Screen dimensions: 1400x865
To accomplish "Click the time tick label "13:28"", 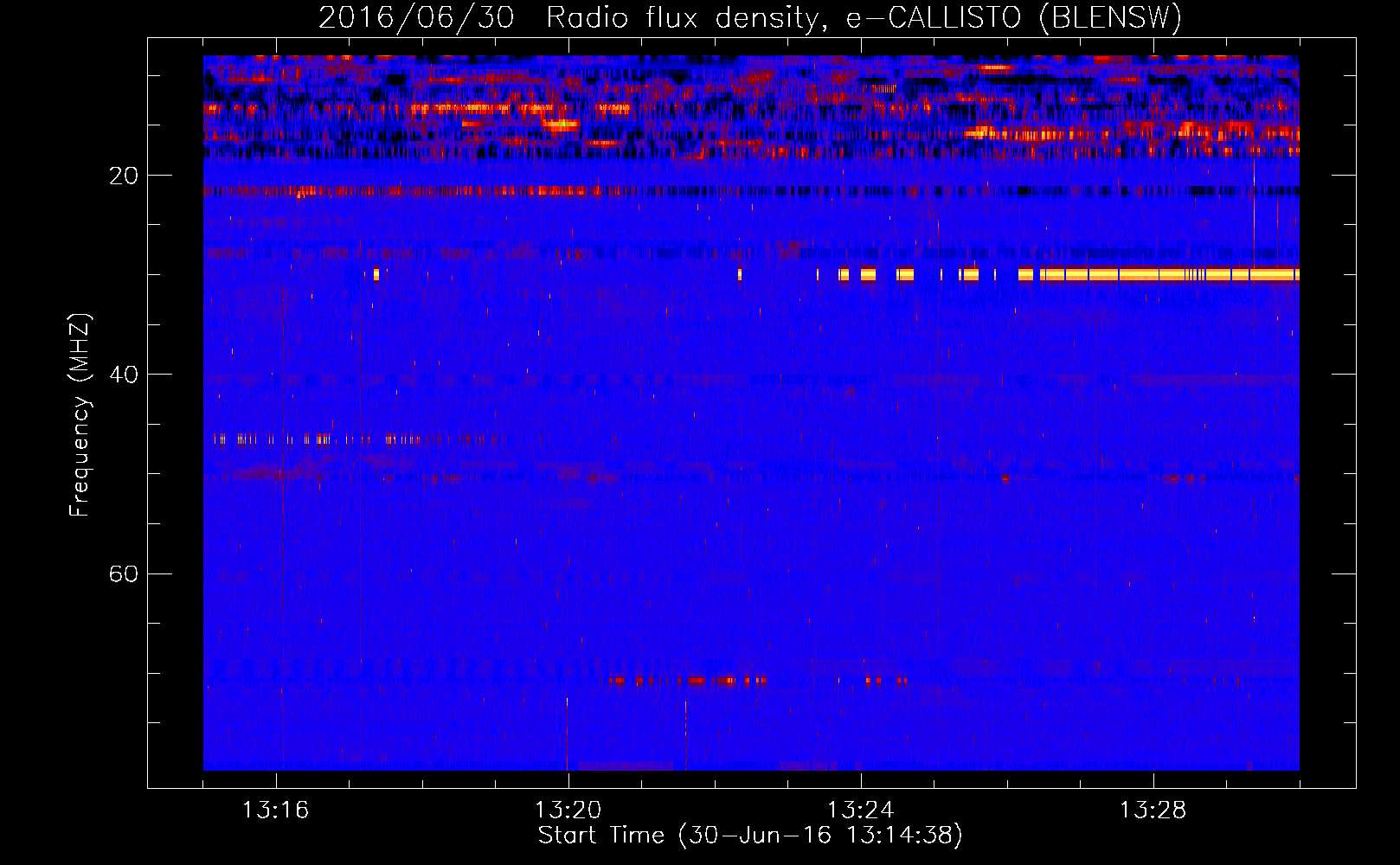I will coord(1153,811).
